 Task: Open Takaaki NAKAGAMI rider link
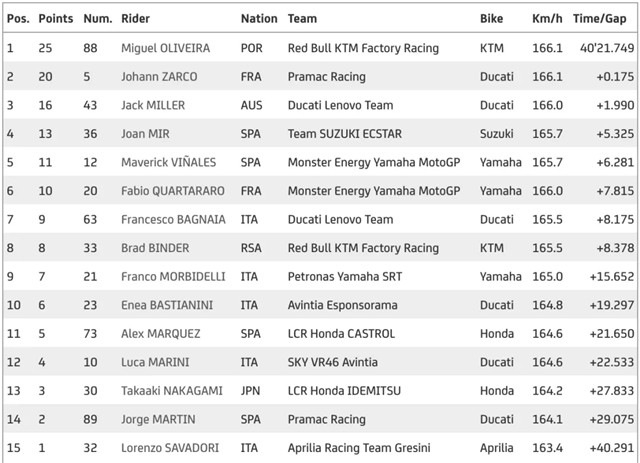[x=172, y=391]
